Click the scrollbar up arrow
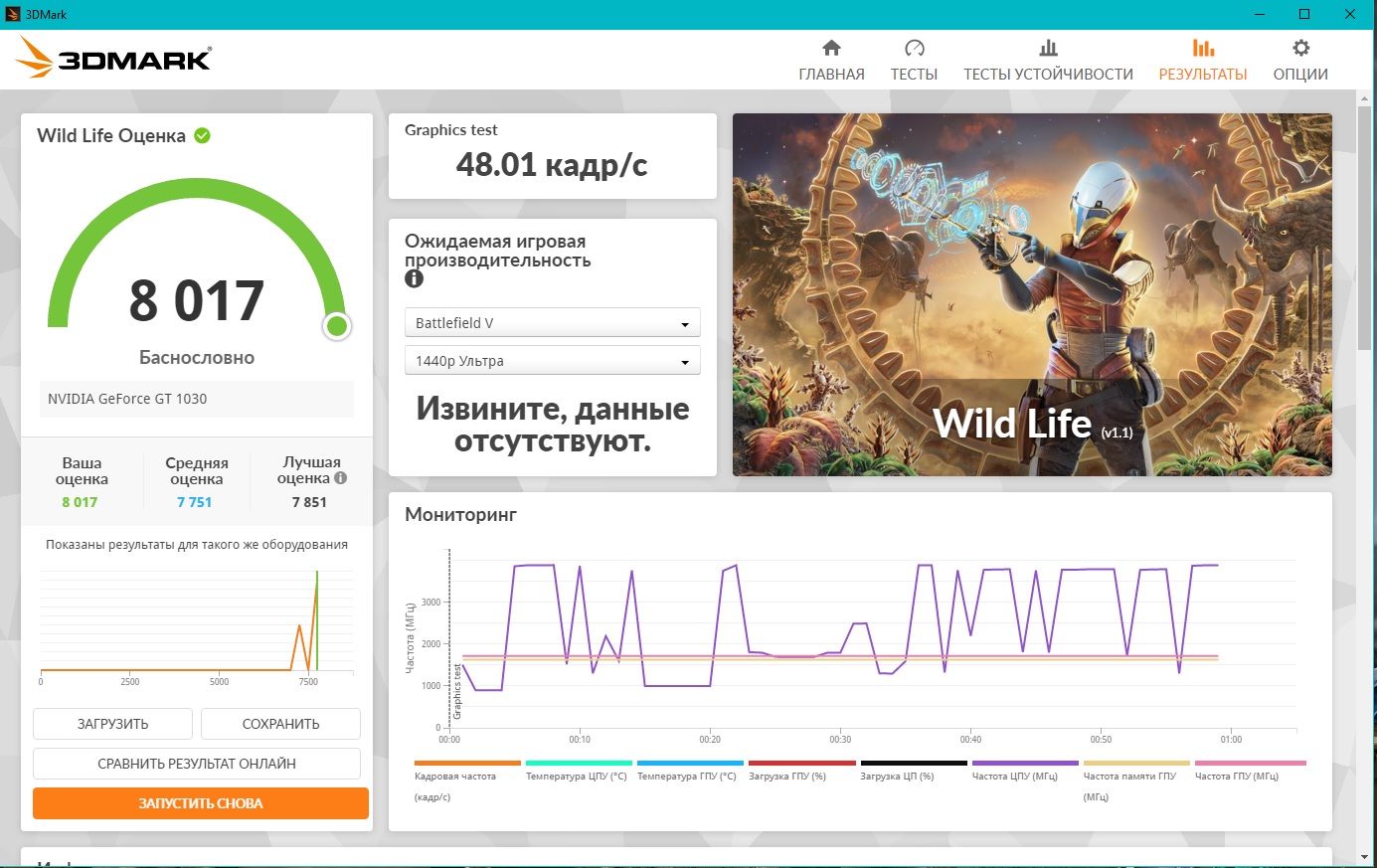Screen dimensions: 1377x868 [1365, 99]
